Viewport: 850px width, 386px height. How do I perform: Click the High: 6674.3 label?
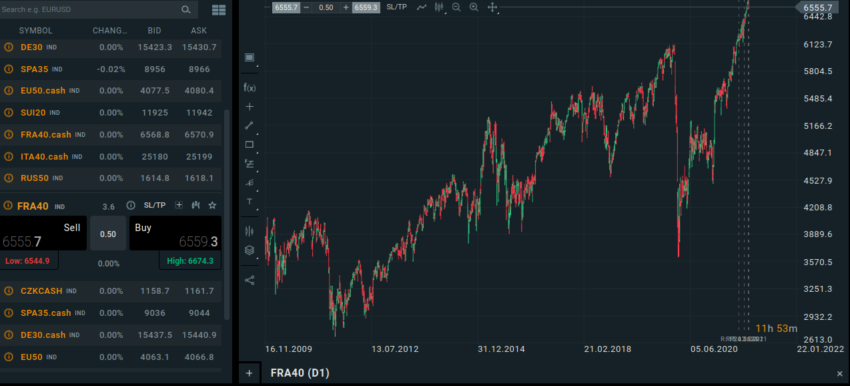(x=190, y=261)
